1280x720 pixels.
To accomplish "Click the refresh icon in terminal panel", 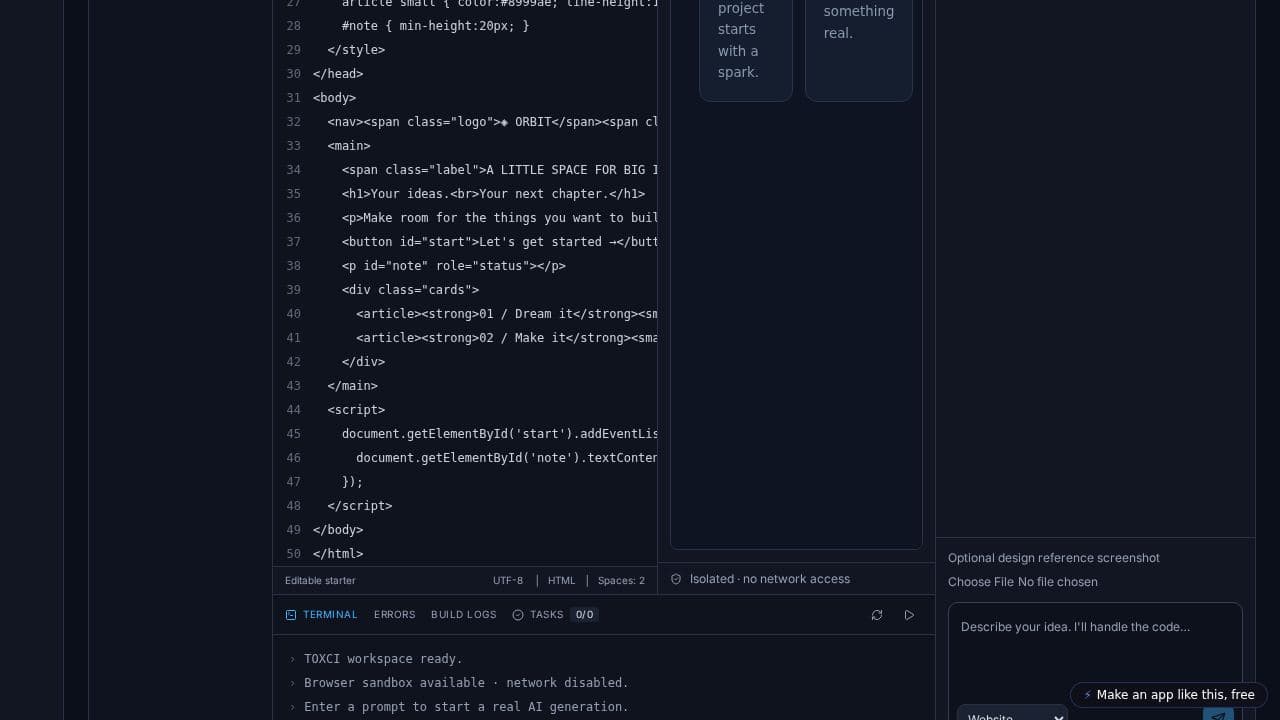I will (x=877, y=615).
